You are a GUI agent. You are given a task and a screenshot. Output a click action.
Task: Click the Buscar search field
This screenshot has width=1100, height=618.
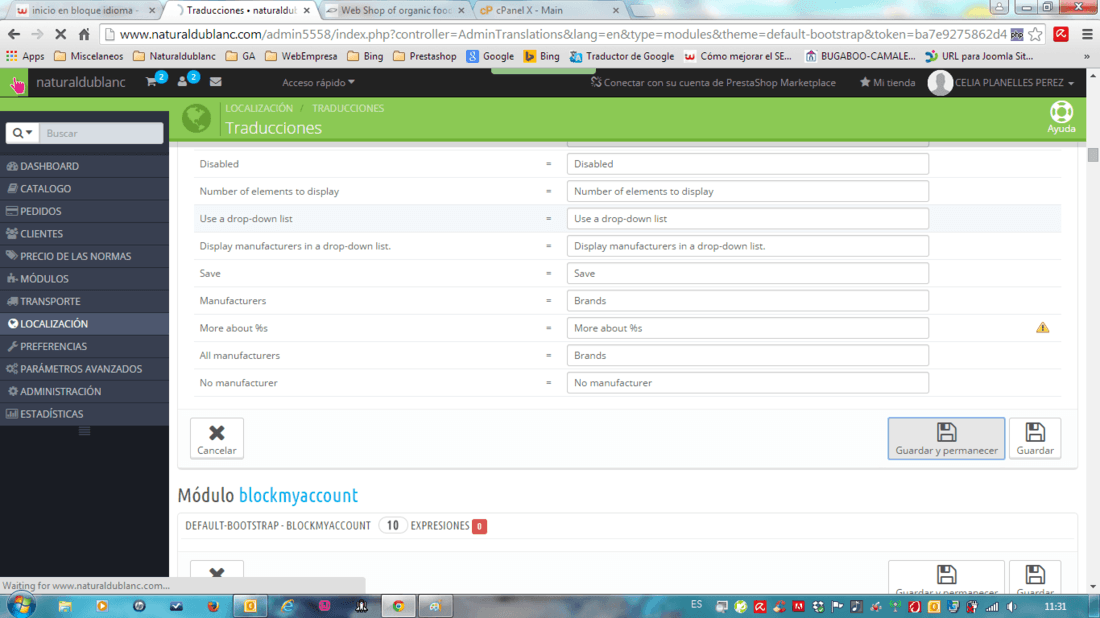click(101, 133)
